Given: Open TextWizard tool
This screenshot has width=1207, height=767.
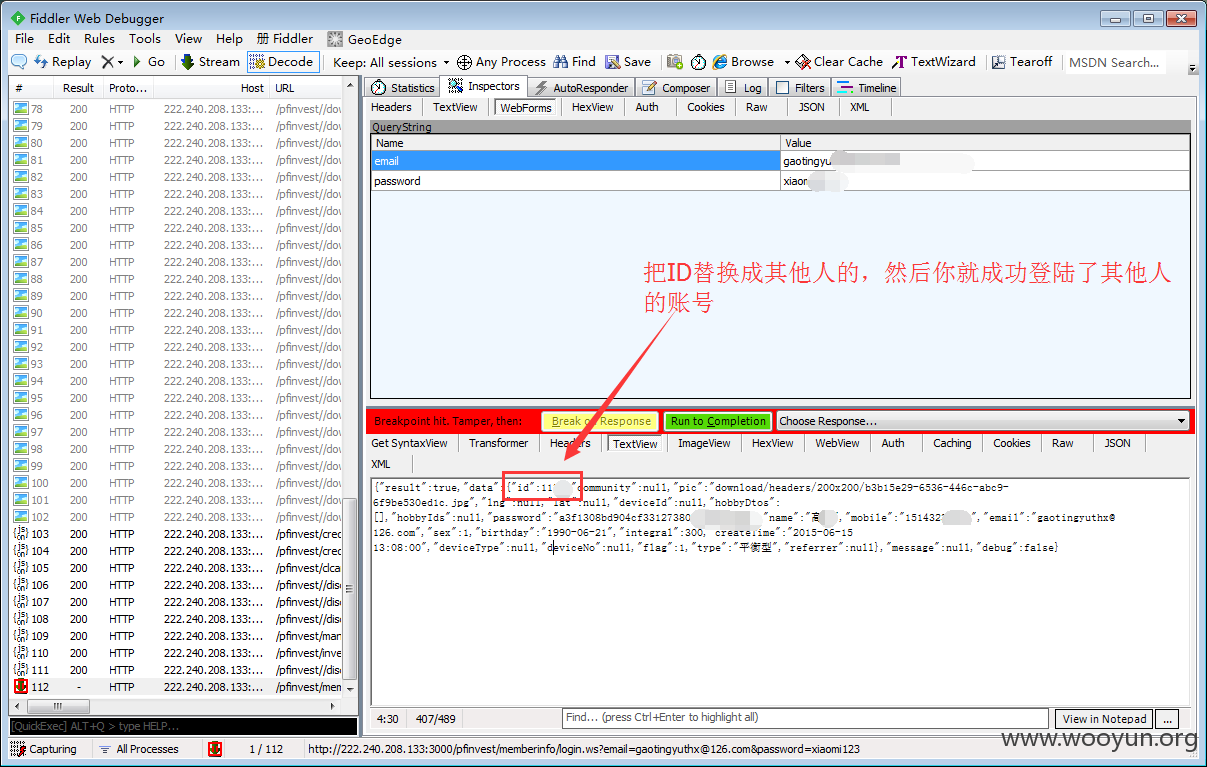Looking at the screenshot, I should point(934,62).
